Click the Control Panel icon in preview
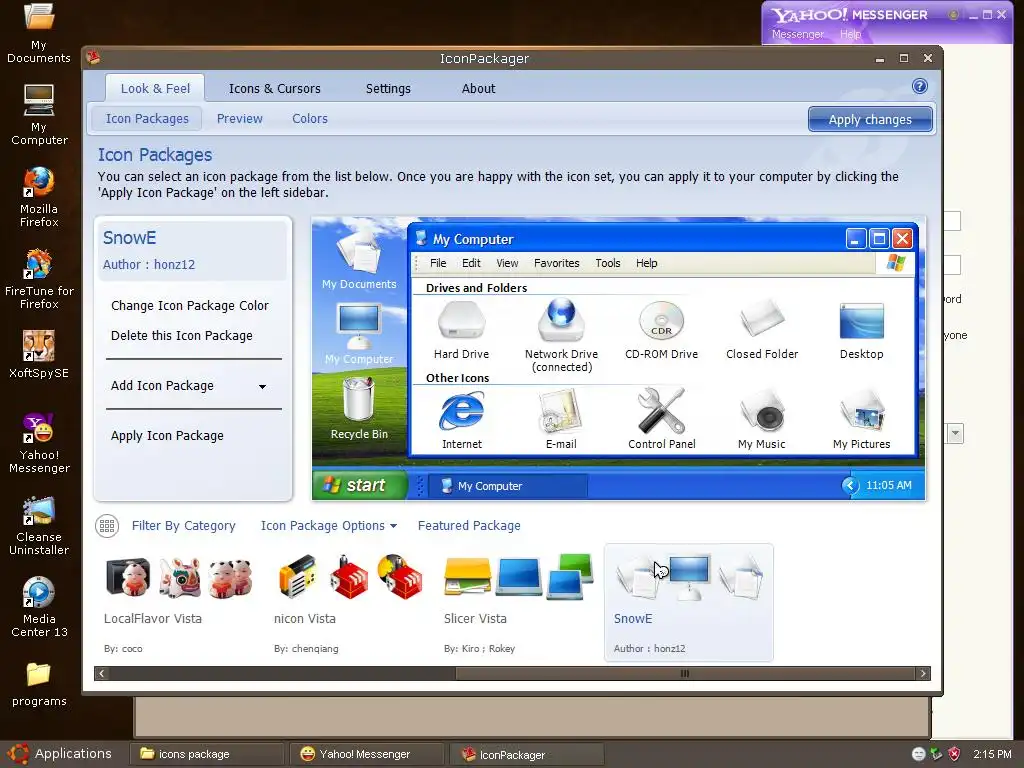Viewport: 1024px width, 768px height. point(661,411)
